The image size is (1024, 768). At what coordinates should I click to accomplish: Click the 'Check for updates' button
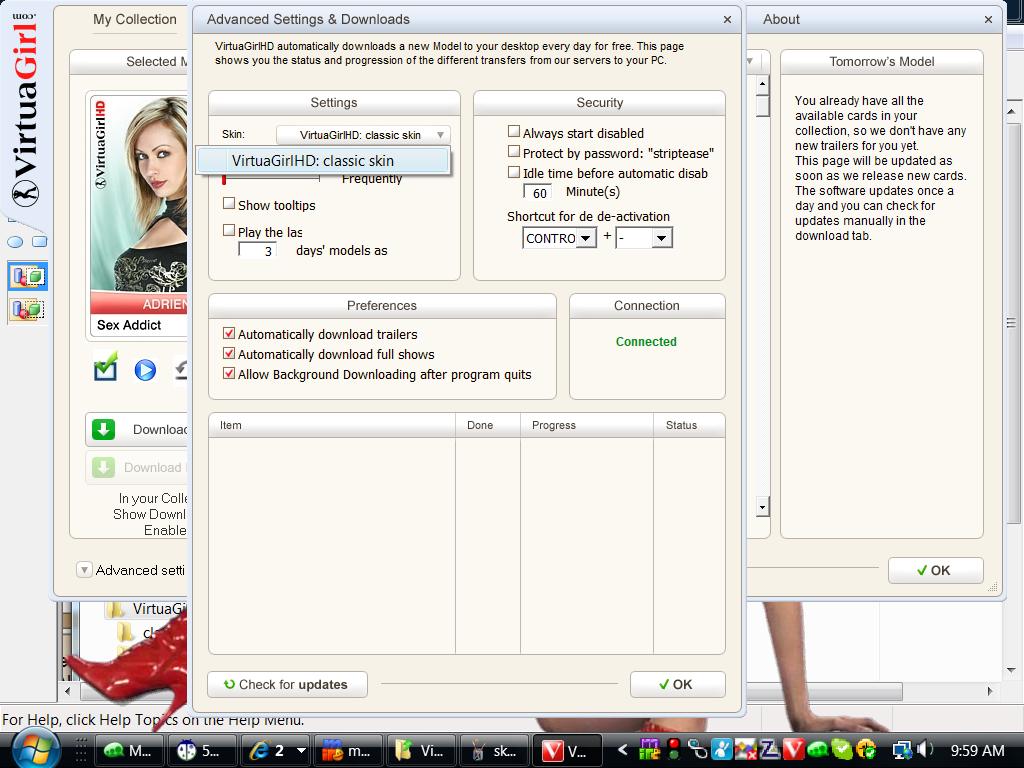point(287,684)
